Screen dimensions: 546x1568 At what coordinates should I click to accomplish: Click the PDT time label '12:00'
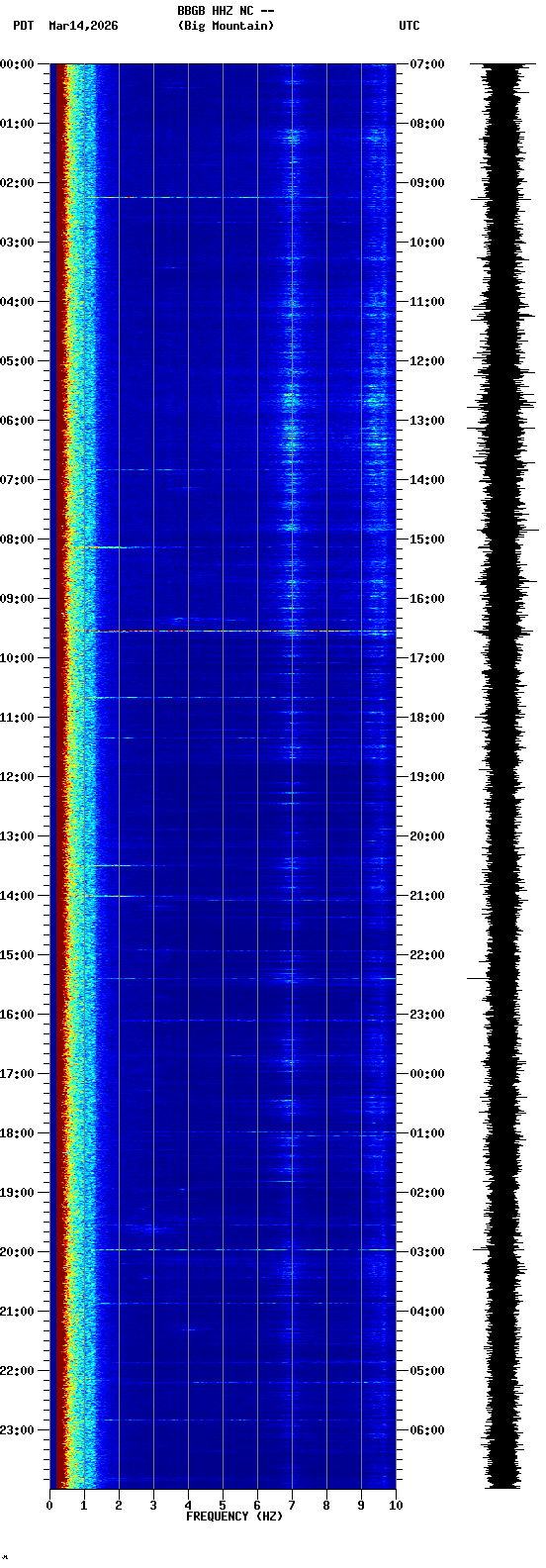(17, 777)
